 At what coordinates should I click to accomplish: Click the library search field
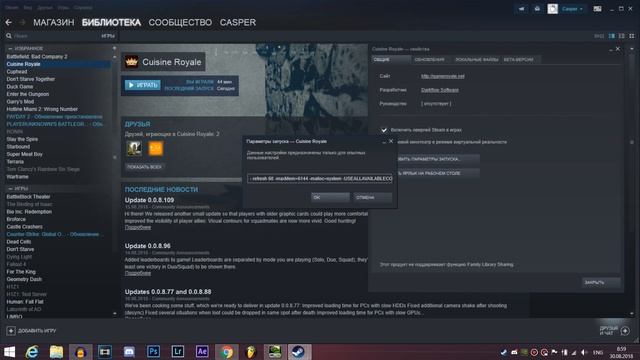pyautogui.click(x=55, y=36)
